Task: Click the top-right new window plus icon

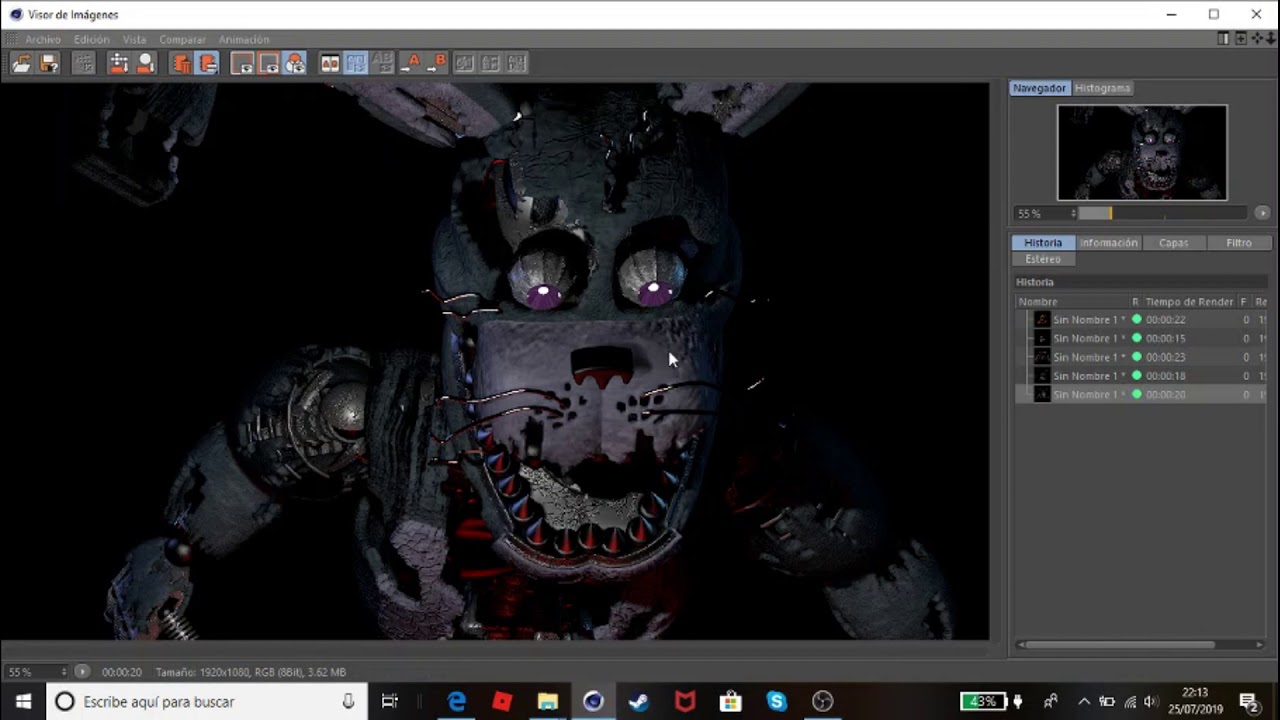Action: coord(1241,39)
